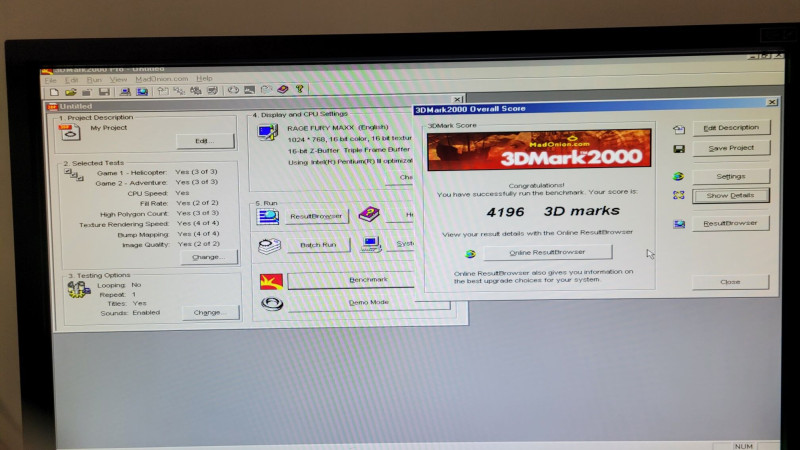800x450 pixels.
Task: Click the Project Description document icon
Action: pyautogui.click(x=70, y=132)
